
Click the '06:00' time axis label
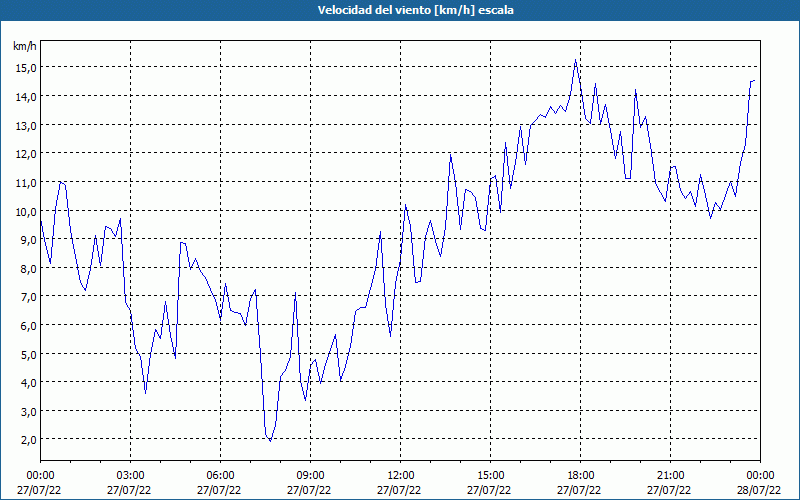click(220, 476)
